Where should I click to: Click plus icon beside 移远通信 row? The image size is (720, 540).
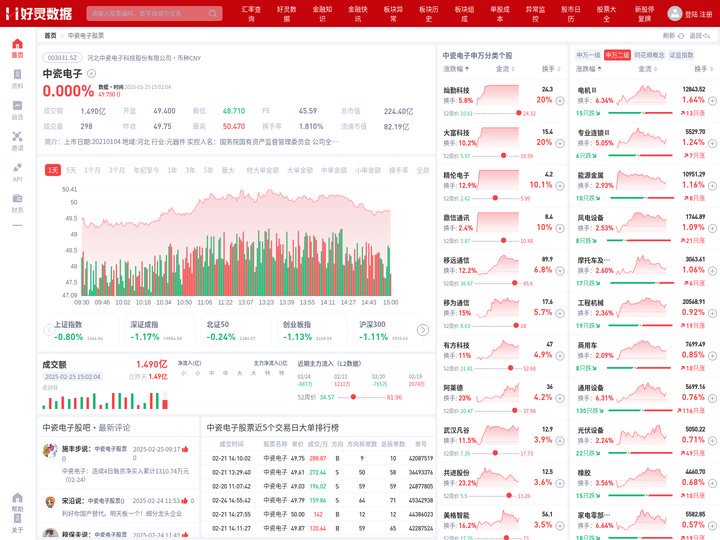[560, 271]
